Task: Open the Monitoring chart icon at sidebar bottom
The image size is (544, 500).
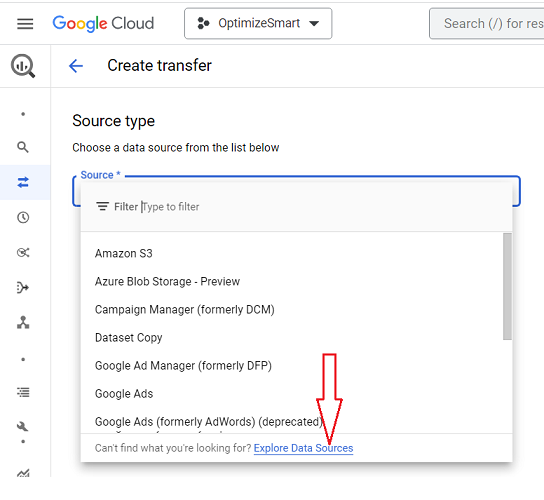Action: pyautogui.click(x=23, y=473)
